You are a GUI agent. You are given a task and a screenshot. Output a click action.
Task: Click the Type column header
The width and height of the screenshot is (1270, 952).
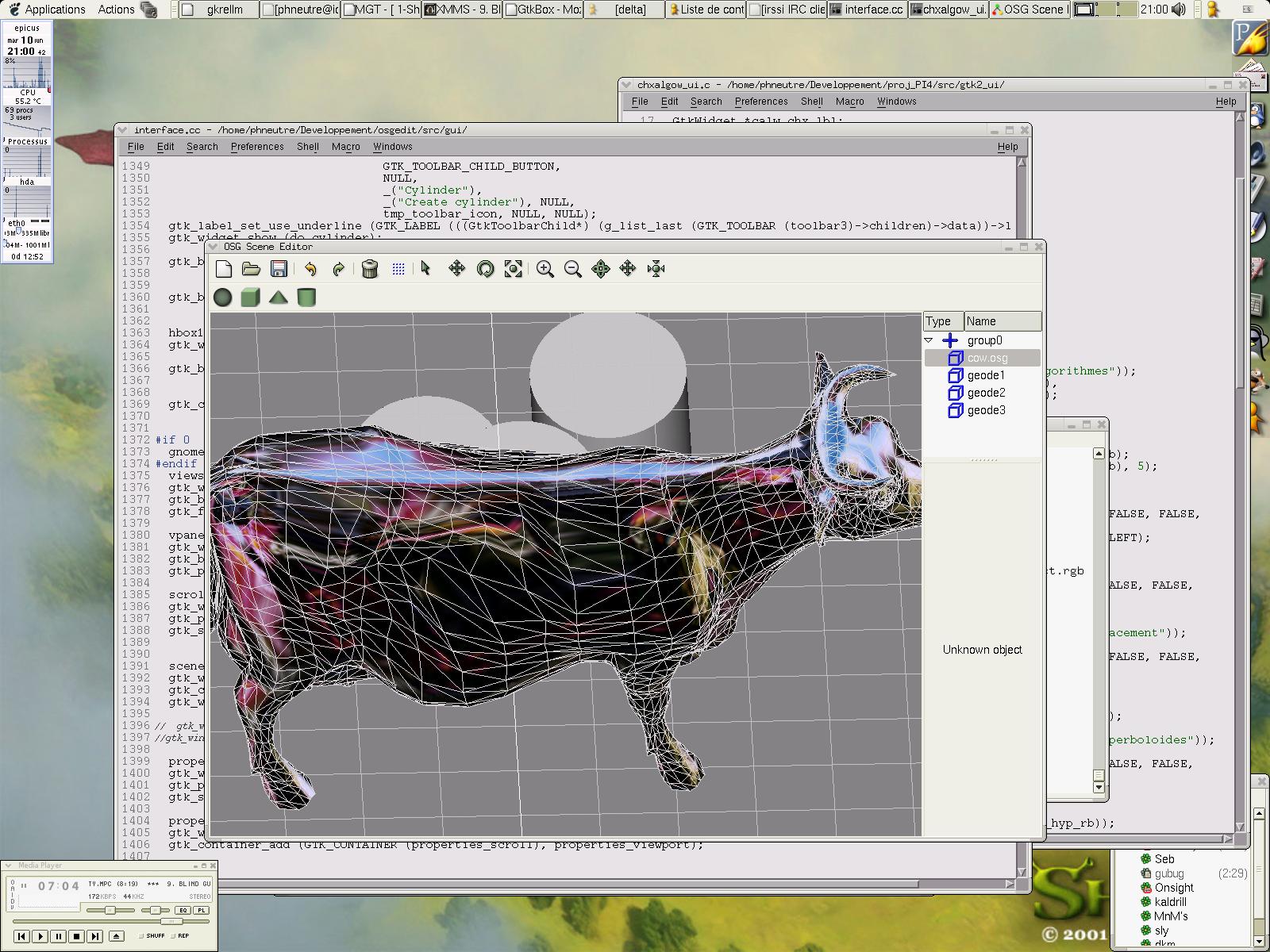click(943, 321)
